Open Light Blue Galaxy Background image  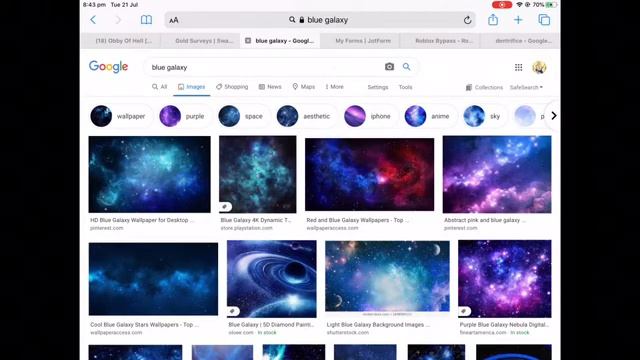tap(387, 278)
